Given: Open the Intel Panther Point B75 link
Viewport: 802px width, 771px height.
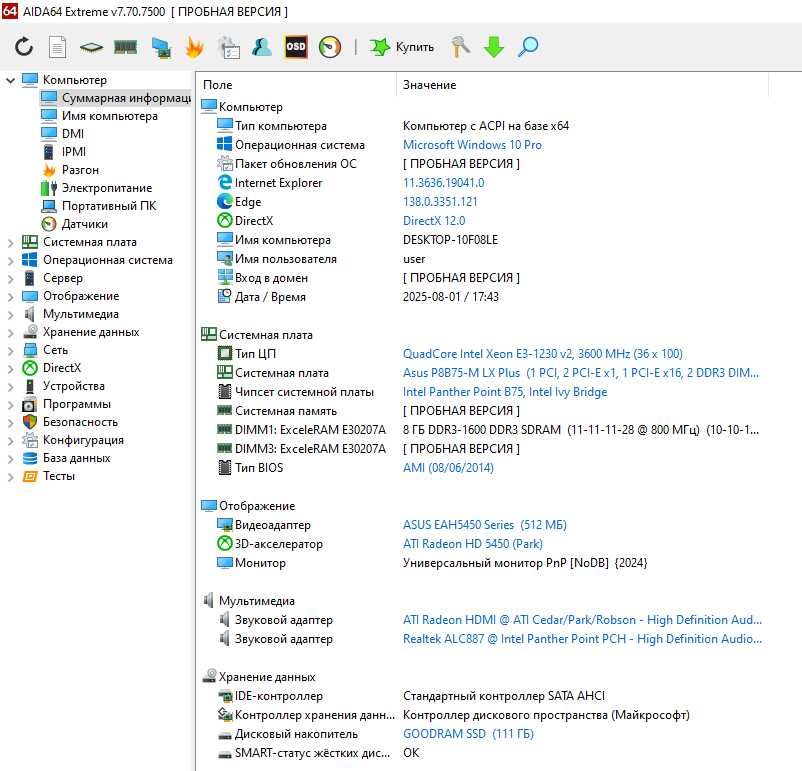Looking at the screenshot, I should click(x=505, y=392).
